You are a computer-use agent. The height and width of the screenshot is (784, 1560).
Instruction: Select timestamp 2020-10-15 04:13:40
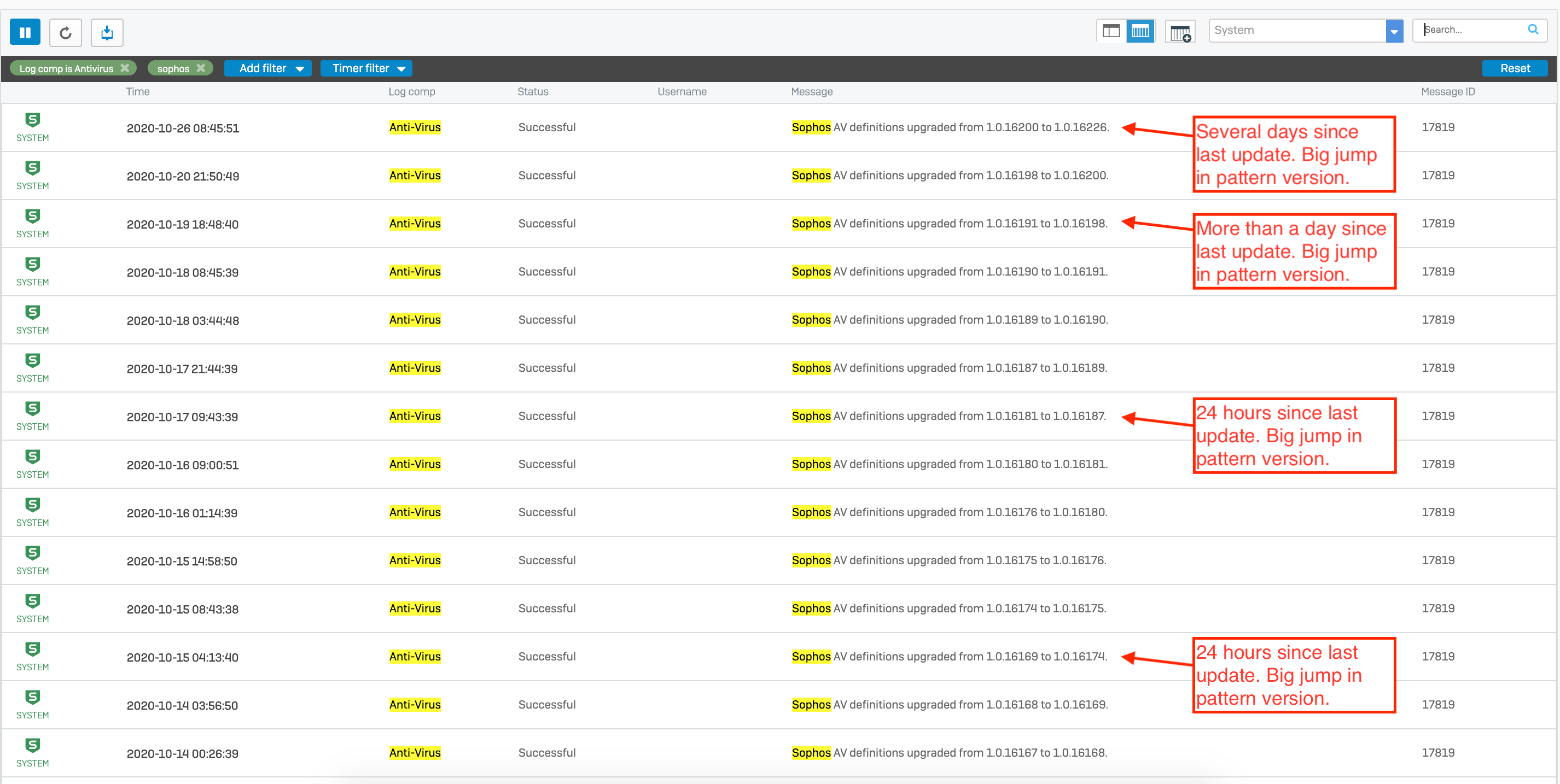pos(182,658)
